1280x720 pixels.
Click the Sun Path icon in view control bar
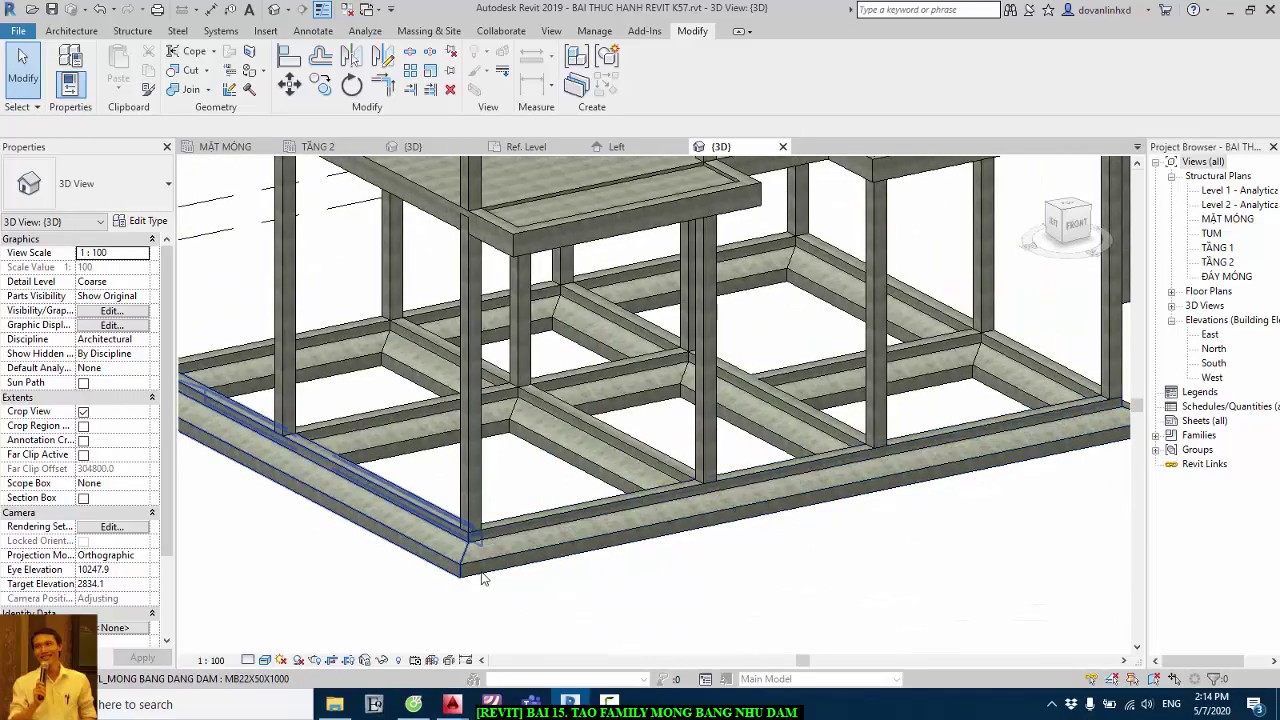coord(281,660)
